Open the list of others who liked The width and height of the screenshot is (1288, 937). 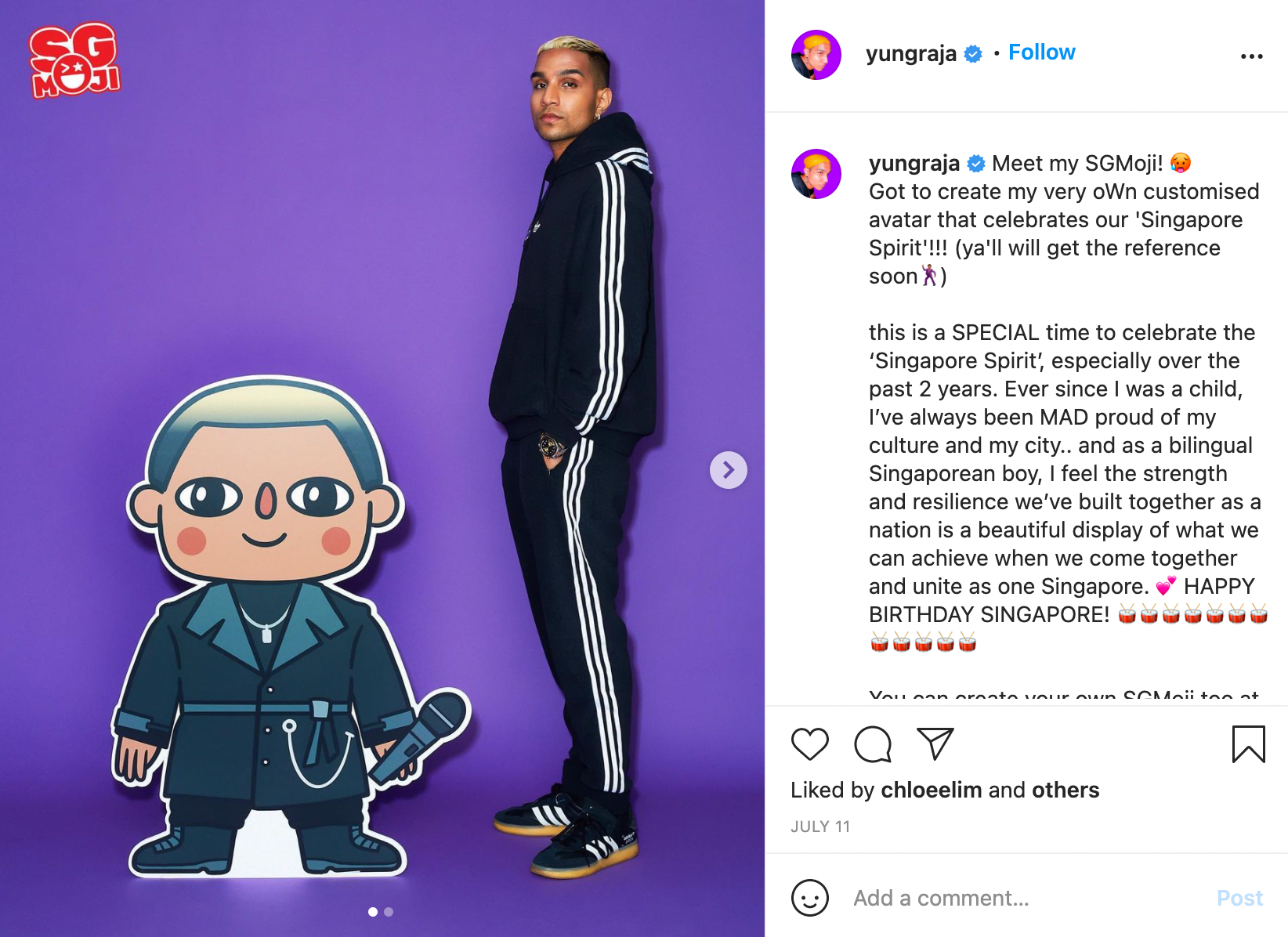click(1065, 790)
